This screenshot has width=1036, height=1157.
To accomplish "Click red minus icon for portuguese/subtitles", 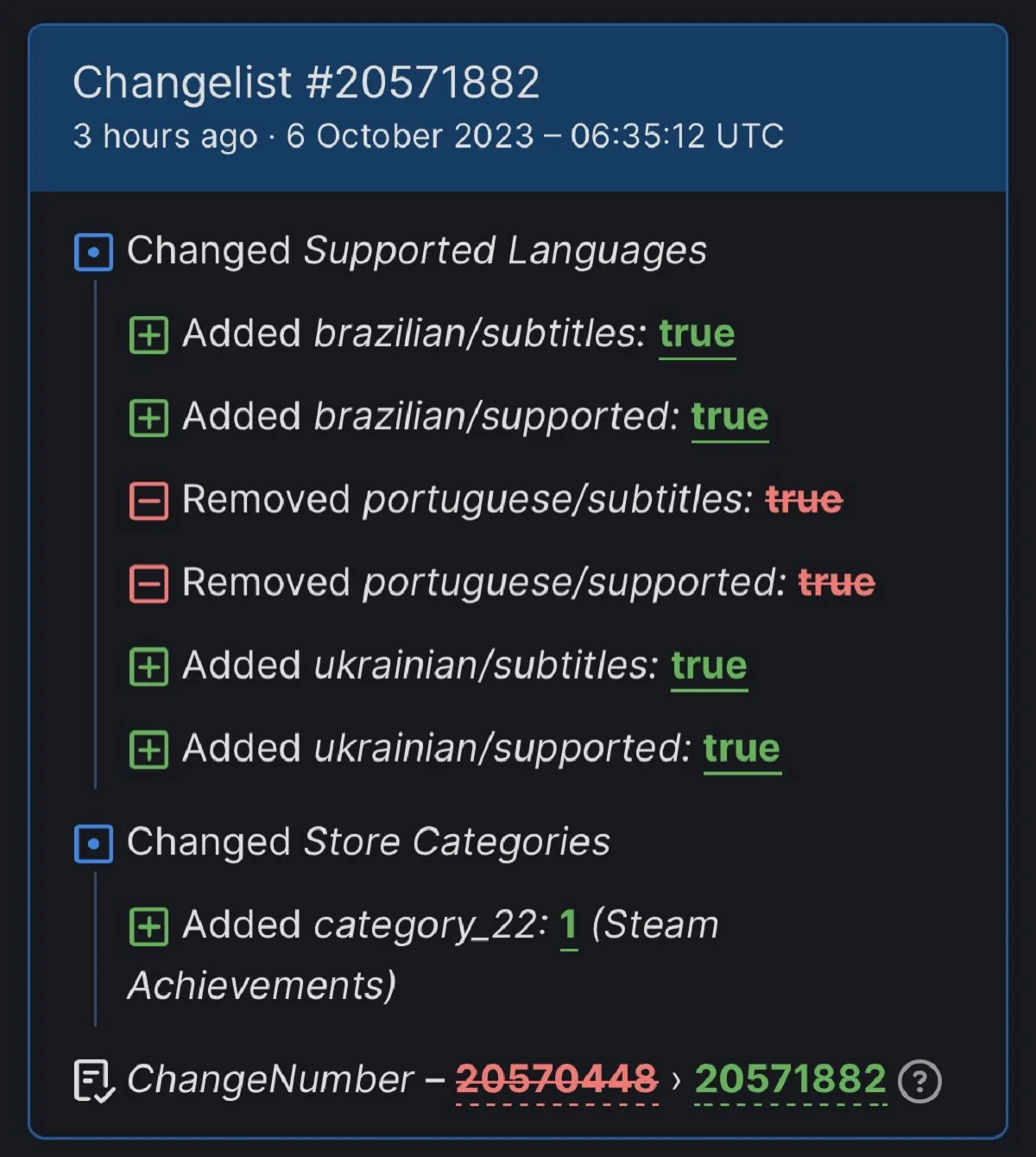I will [148, 501].
